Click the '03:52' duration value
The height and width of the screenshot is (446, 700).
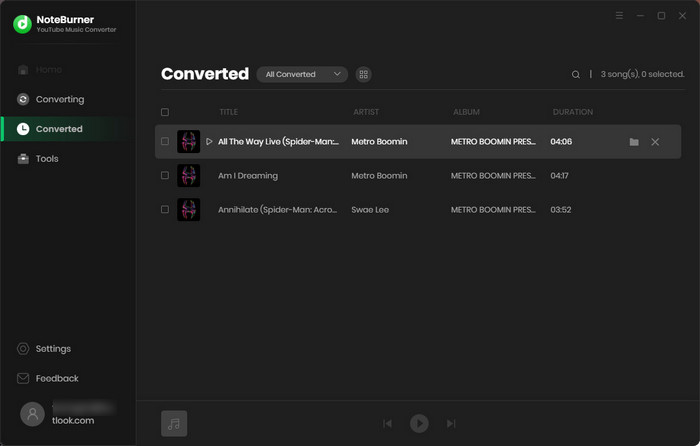click(561, 210)
